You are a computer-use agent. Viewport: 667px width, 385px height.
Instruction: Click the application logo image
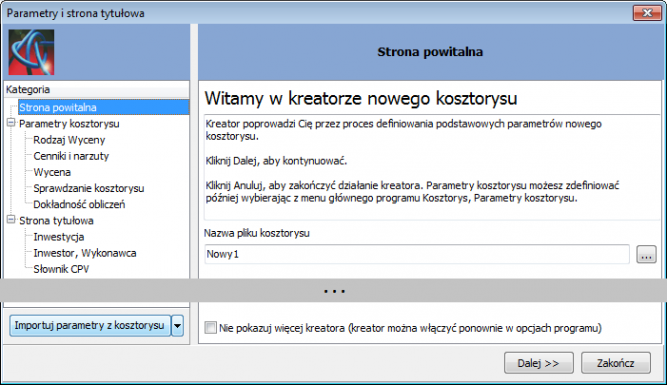tap(31, 52)
